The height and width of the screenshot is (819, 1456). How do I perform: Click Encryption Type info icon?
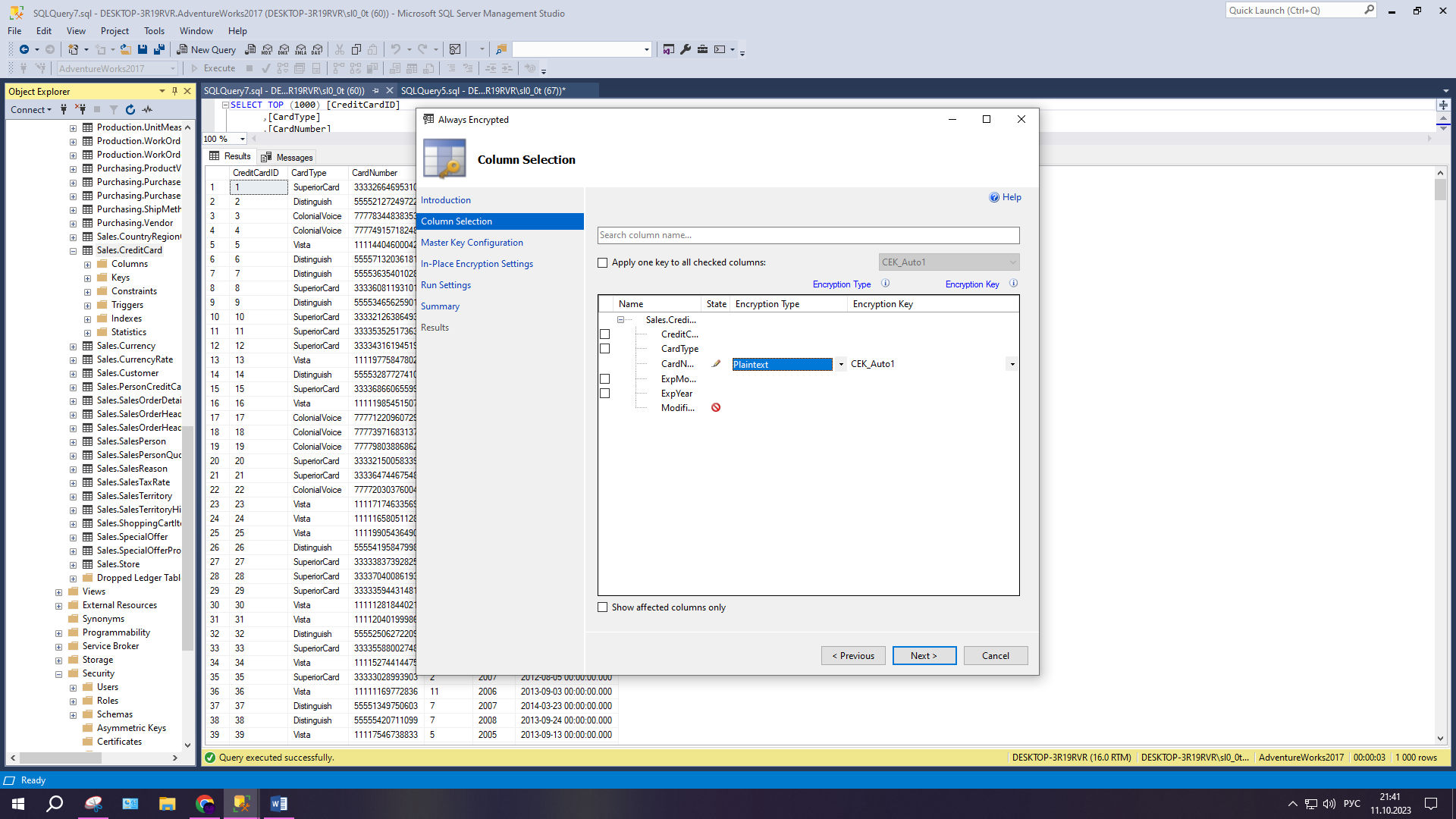(x=885, y=284)
